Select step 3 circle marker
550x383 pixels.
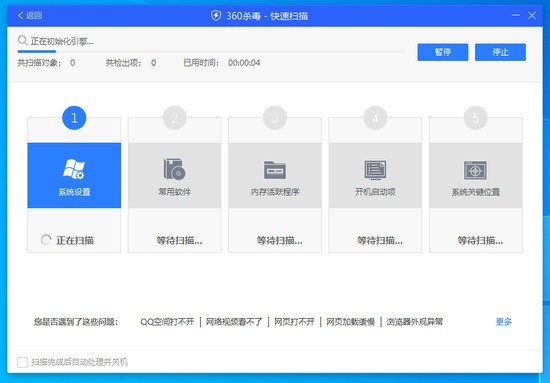click(275, 118)
